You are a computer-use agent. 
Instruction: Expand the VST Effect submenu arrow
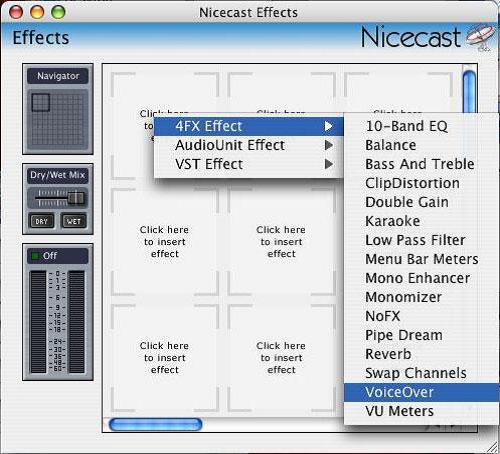coord(329,164)
